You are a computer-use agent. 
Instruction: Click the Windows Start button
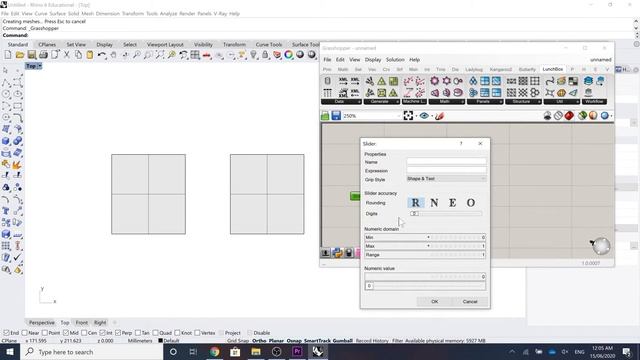coord(10,351)
